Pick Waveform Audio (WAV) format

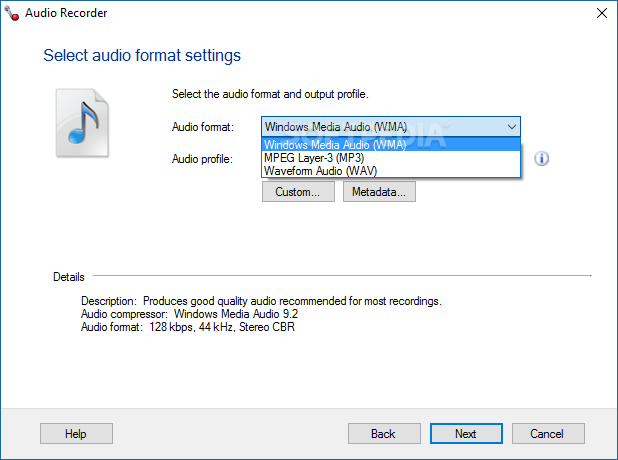pos(391,171)
